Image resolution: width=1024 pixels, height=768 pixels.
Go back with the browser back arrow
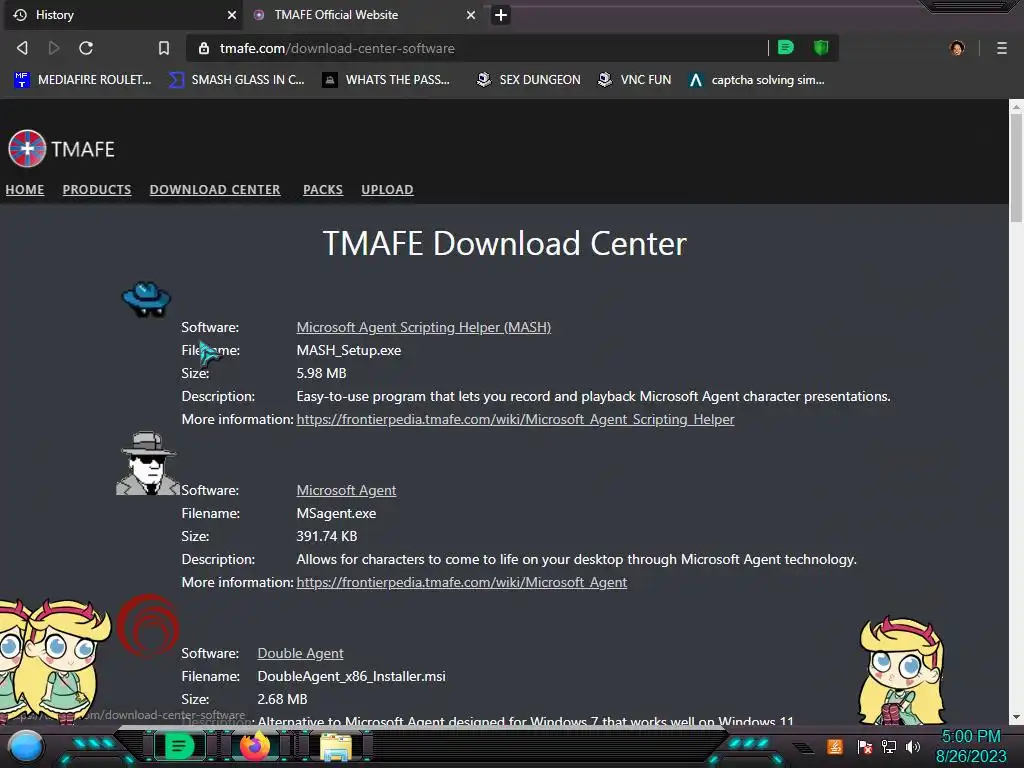22,48
